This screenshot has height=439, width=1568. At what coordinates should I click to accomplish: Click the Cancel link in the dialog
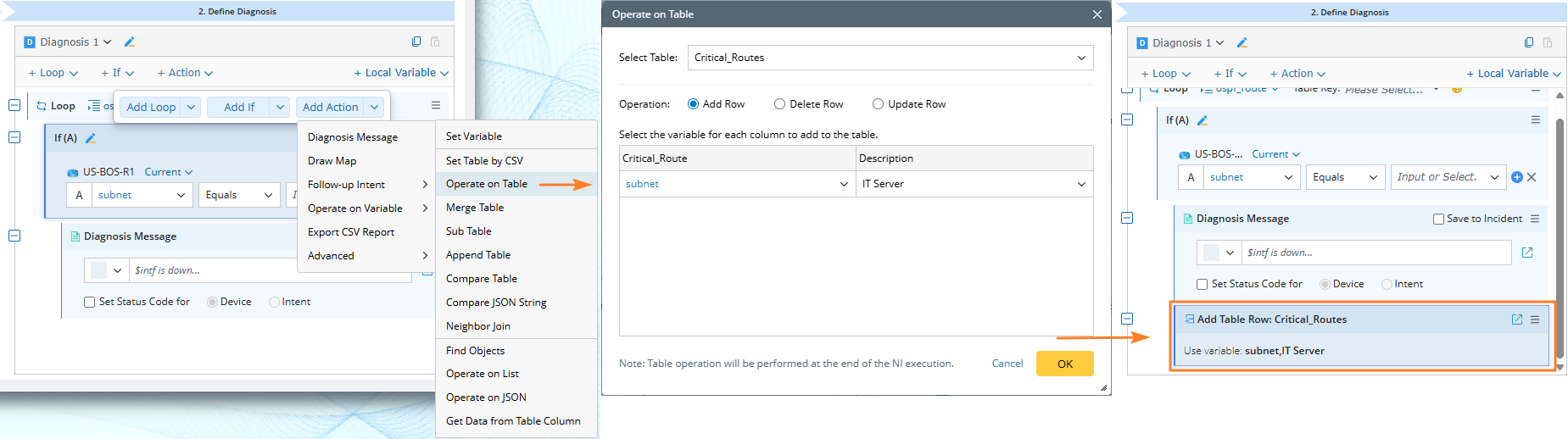[1007, 364]
